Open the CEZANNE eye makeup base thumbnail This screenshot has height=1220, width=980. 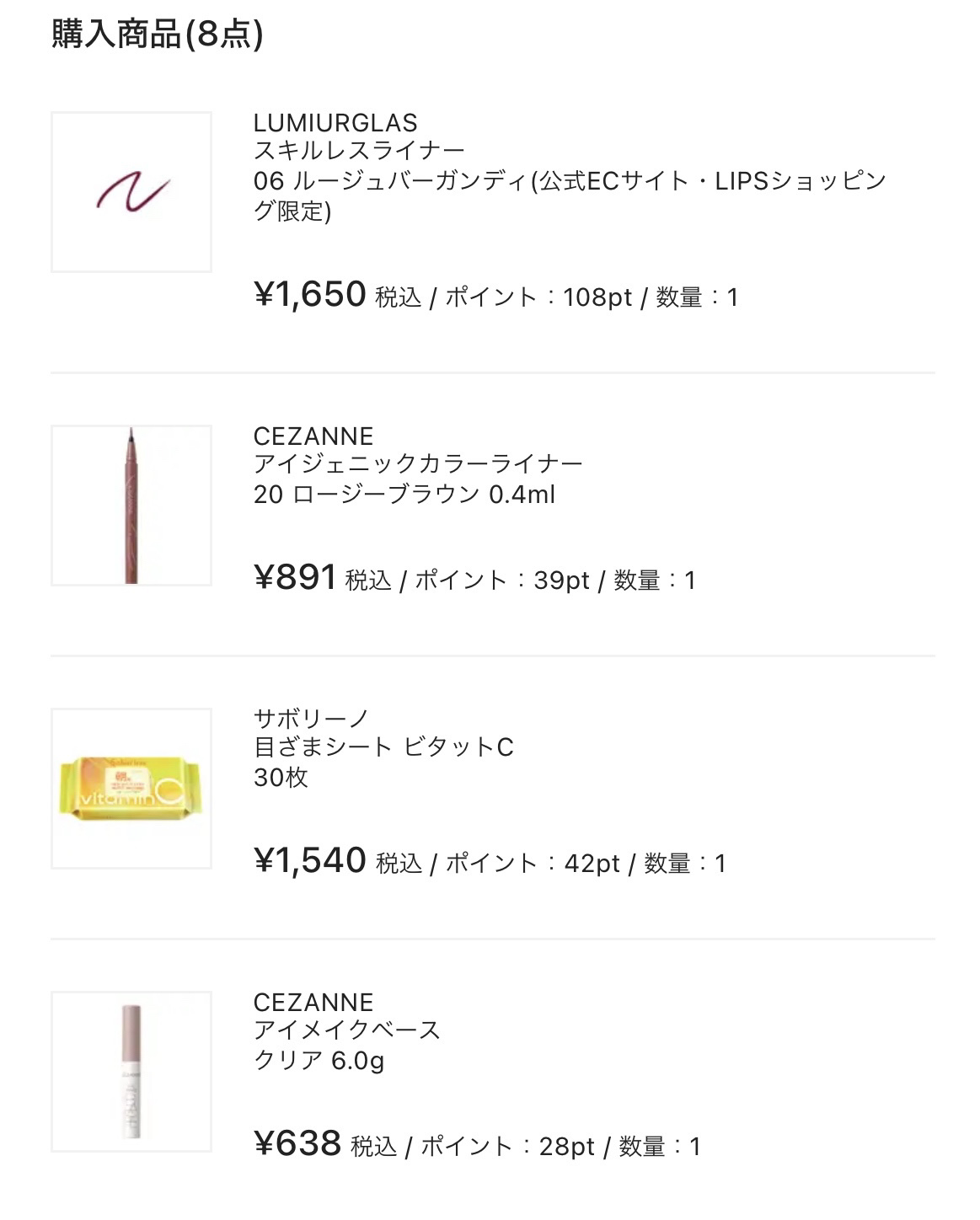click(131, 1072)
